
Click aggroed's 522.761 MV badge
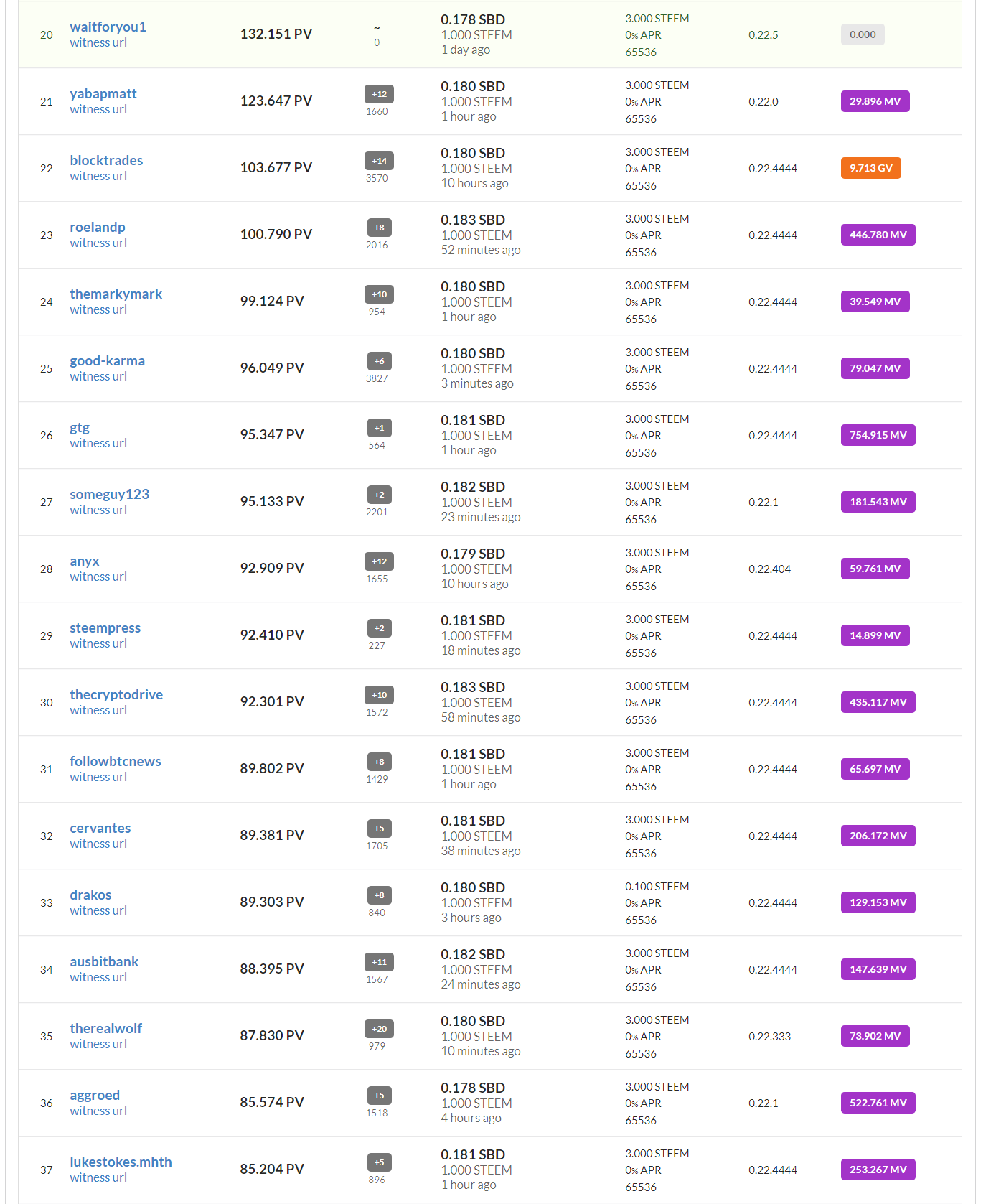click(x=878, y=1103)
